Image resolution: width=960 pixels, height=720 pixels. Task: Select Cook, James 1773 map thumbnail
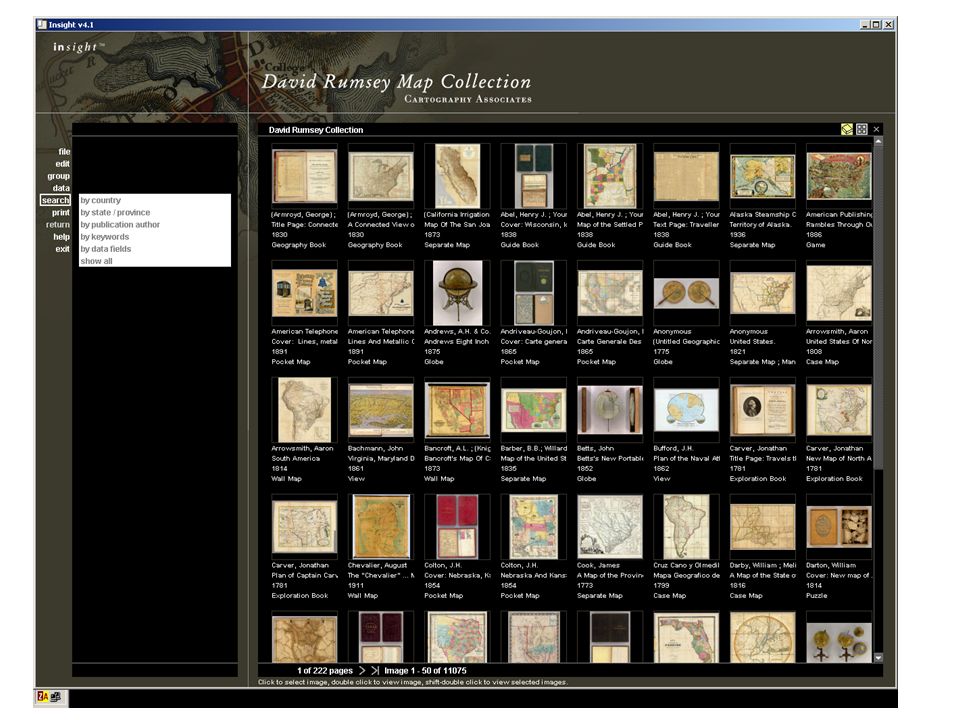[610, 527]
